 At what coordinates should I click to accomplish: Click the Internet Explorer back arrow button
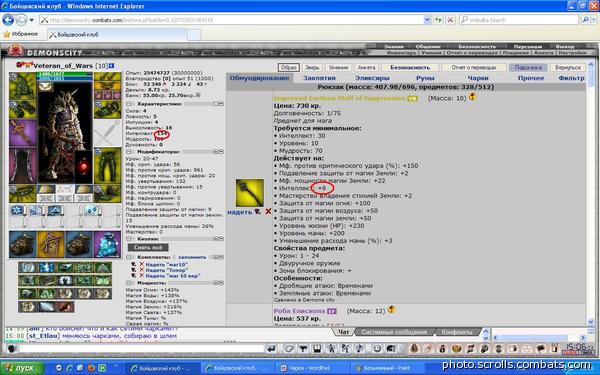point(8,20)
